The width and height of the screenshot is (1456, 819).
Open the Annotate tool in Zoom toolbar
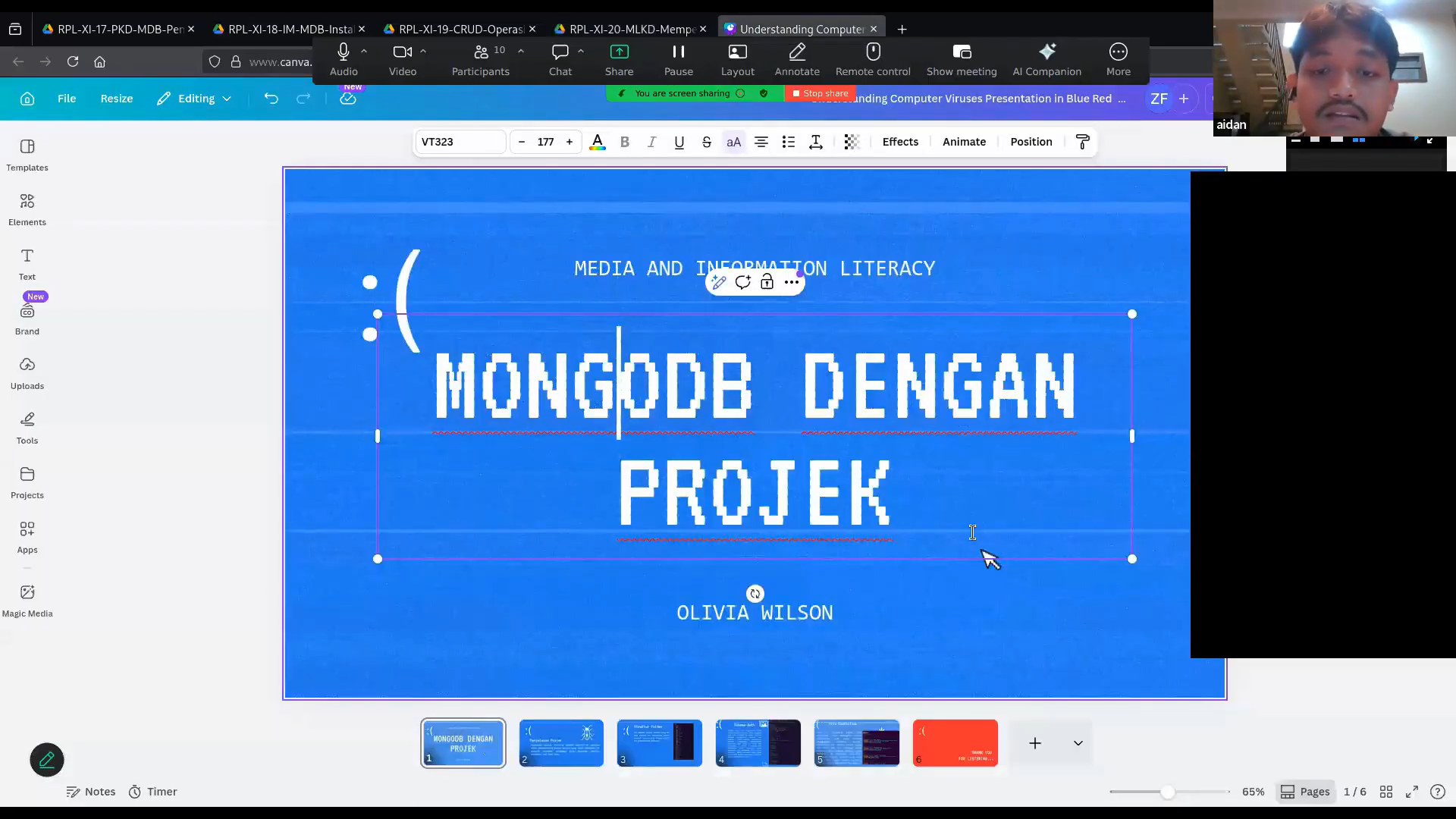(x=797, y=59)
